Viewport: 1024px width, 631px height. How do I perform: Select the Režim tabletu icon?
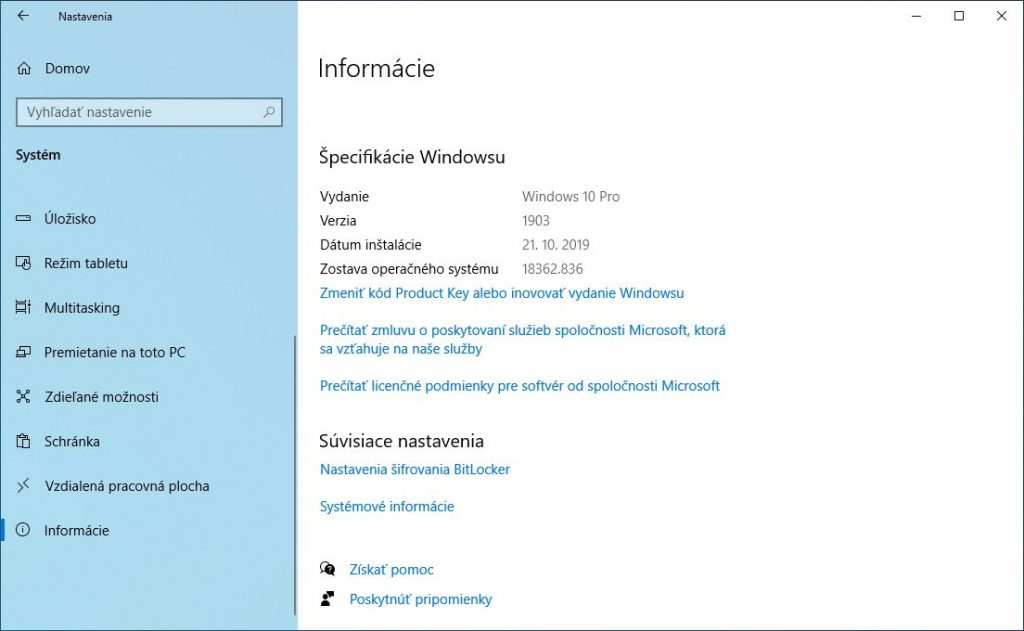pos(23,263)
